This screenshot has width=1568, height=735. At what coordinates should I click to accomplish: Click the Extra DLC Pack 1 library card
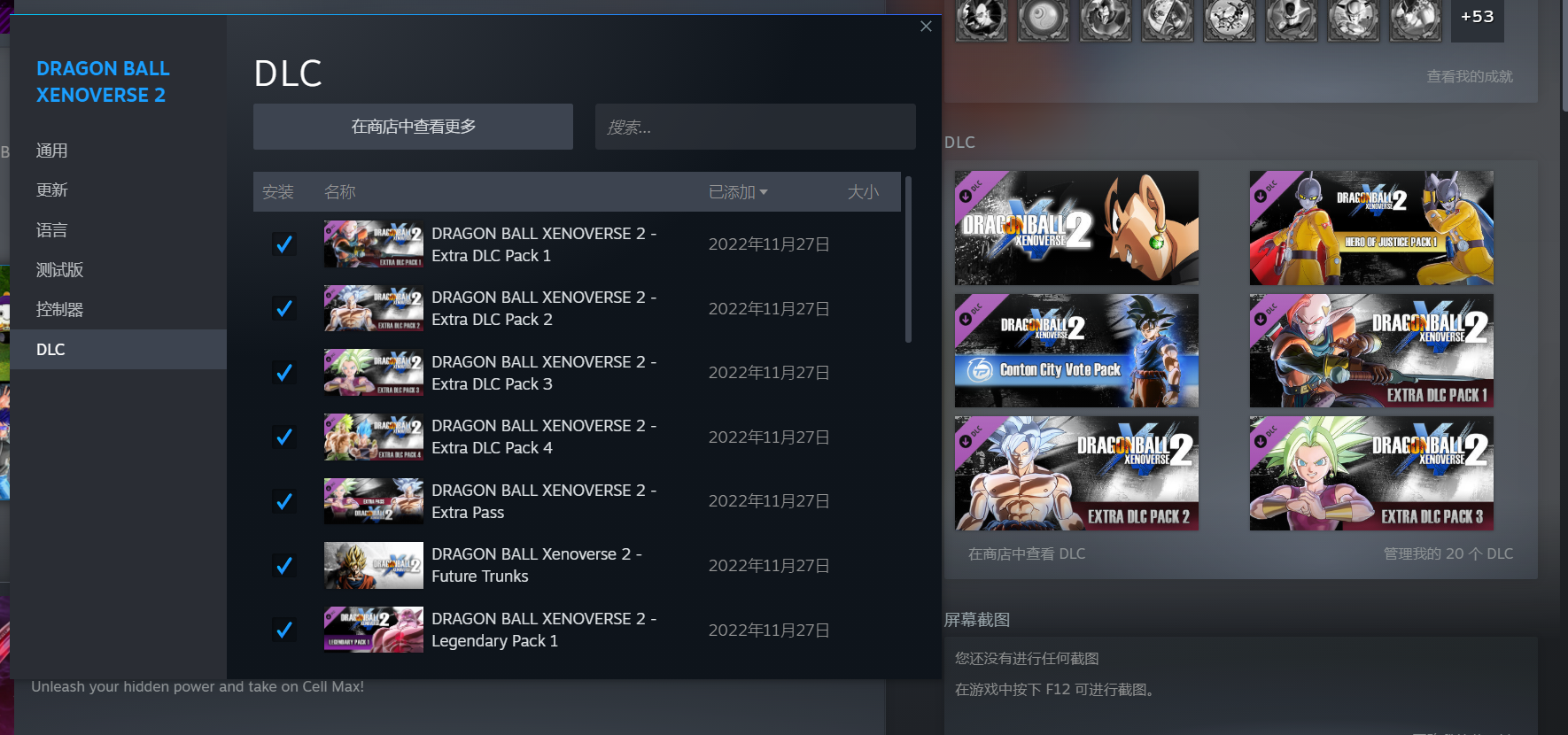1371,351
